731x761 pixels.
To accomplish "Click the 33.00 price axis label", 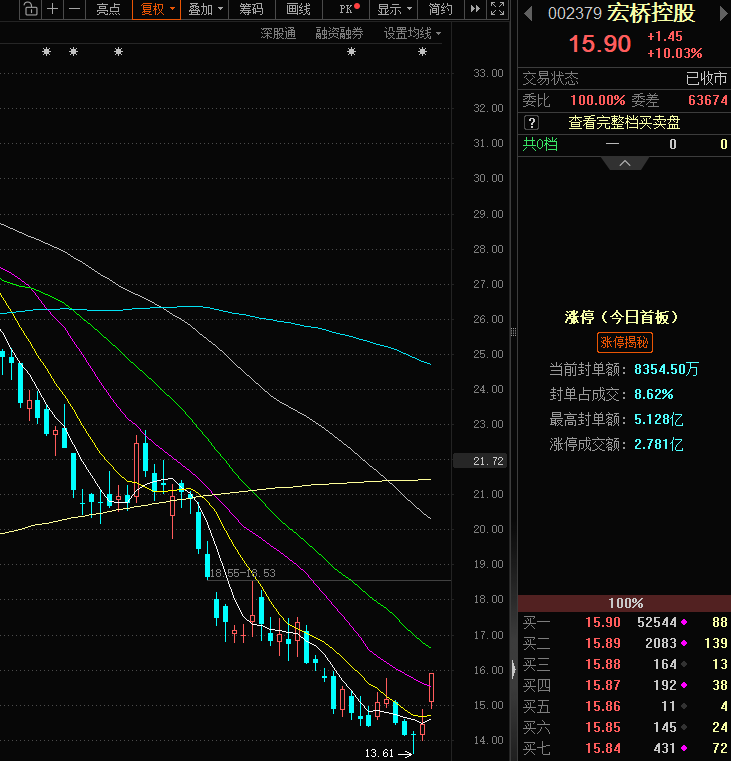I will click(x=488, y=73).
